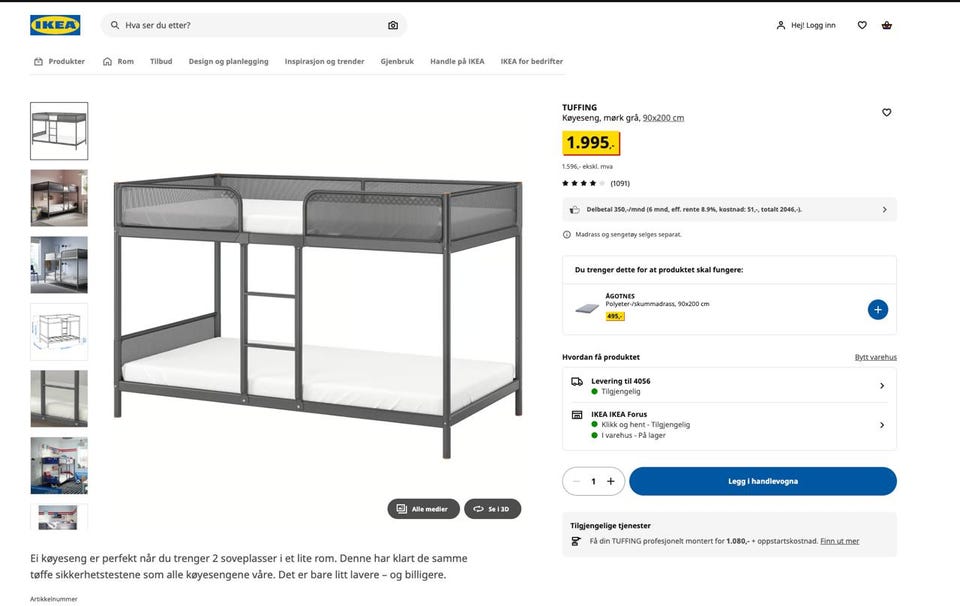This screenshot has height=606, width=960.
Task: Open the Produkter menu
Action: click(x=59, y=61)
